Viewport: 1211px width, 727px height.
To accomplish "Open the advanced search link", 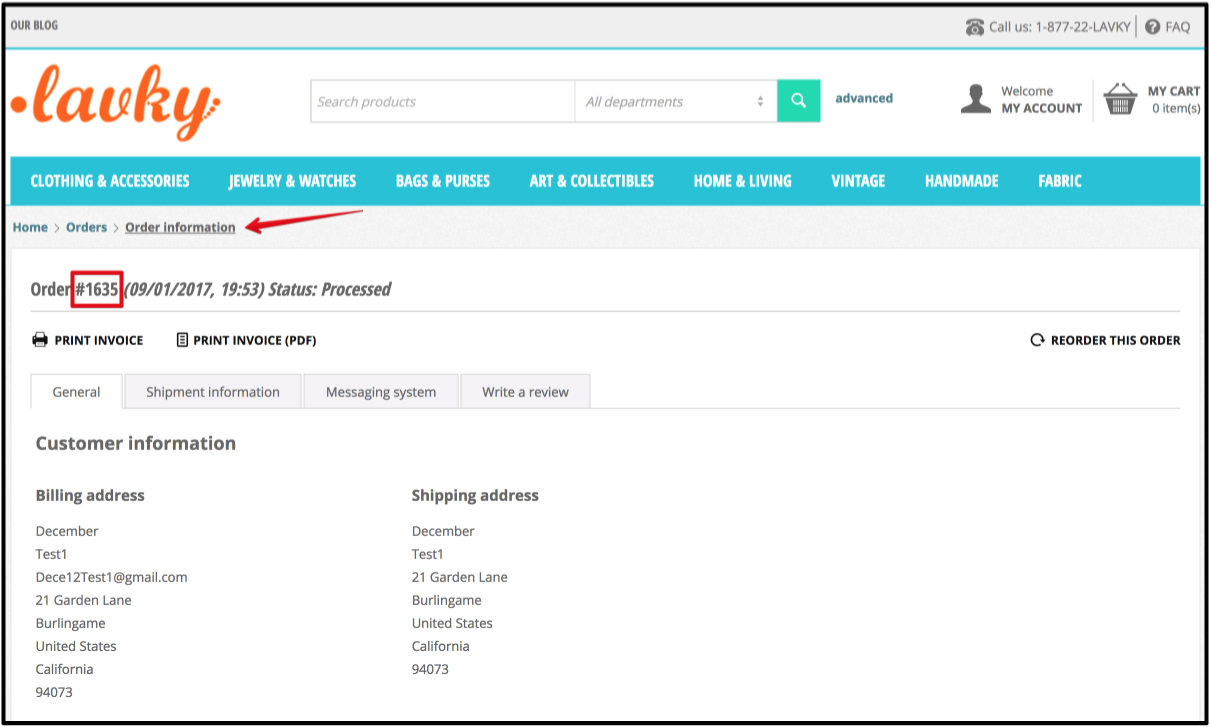I will point(863,98).
